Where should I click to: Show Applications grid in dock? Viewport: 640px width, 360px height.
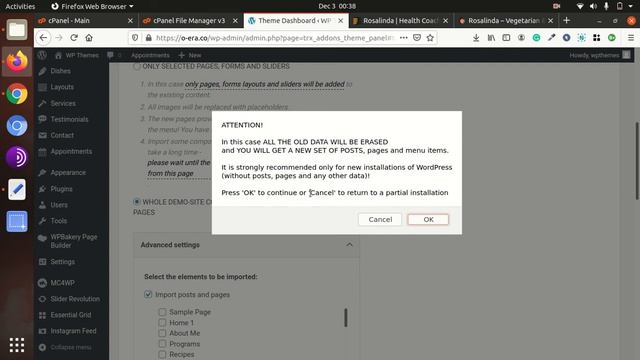[17, 345]
